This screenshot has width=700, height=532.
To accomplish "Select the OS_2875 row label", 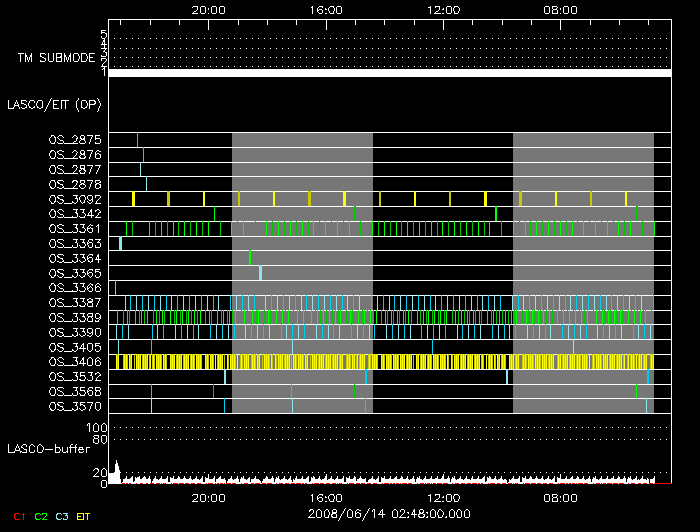I will click(x=75, y=140).
